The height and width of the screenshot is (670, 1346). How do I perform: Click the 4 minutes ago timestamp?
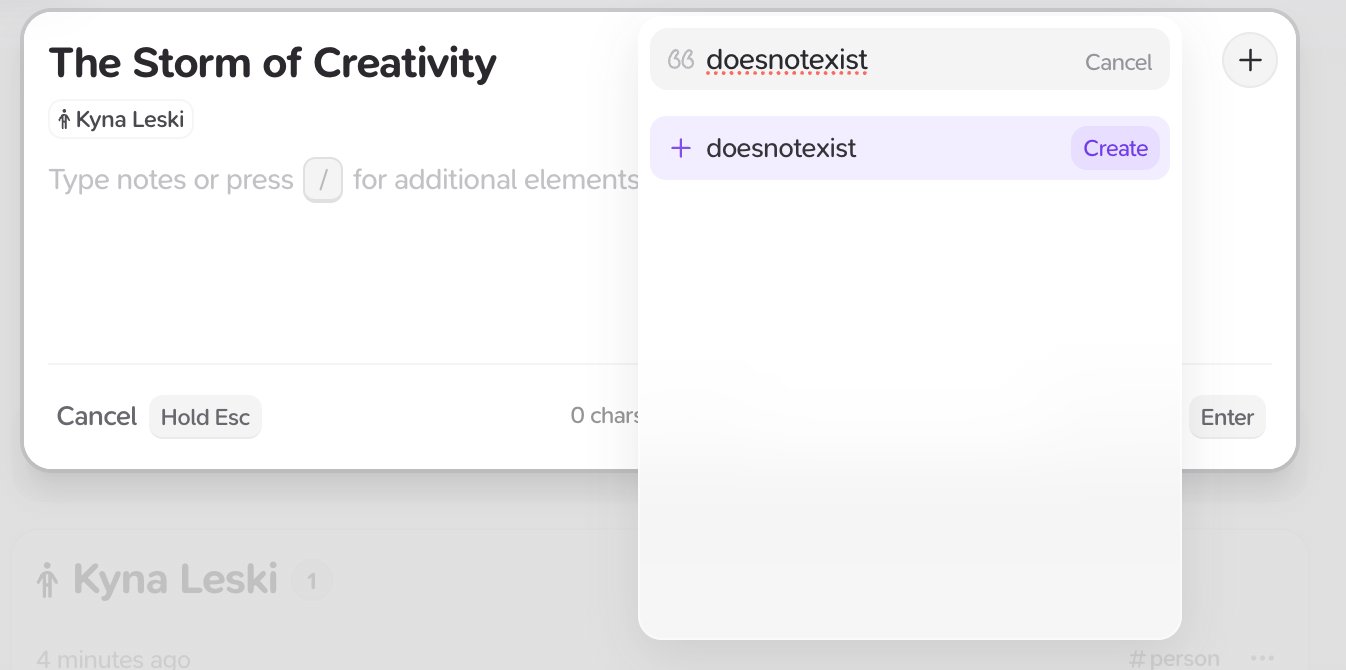[113, 659]
